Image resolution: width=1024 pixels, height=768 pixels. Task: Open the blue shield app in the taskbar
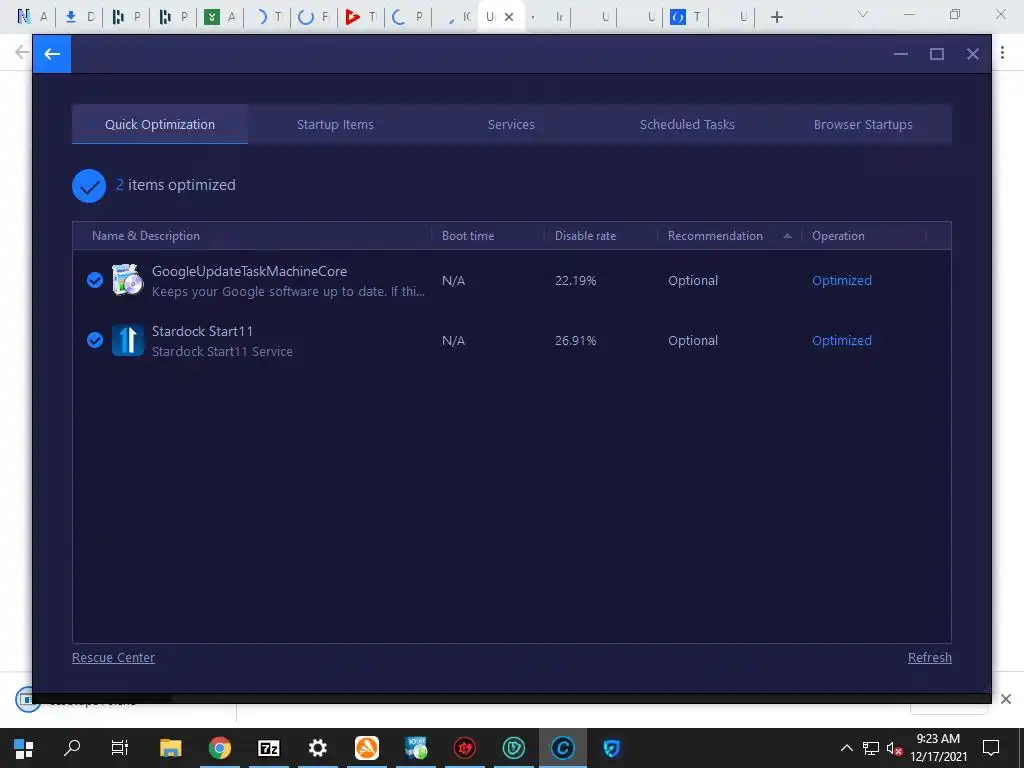pyautogui.click(x=611, y=748)
